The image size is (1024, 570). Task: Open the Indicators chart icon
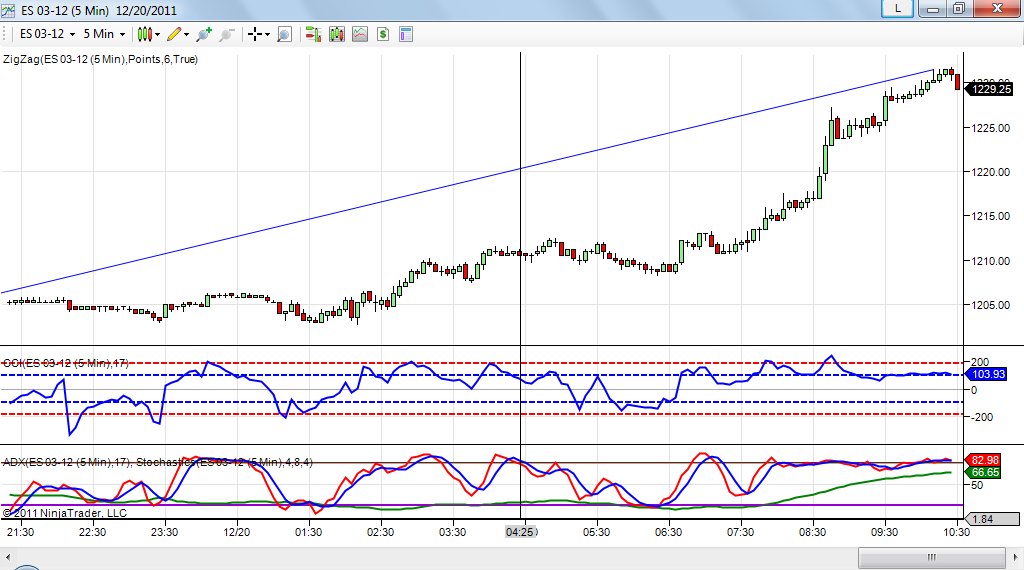pos(360,34)
